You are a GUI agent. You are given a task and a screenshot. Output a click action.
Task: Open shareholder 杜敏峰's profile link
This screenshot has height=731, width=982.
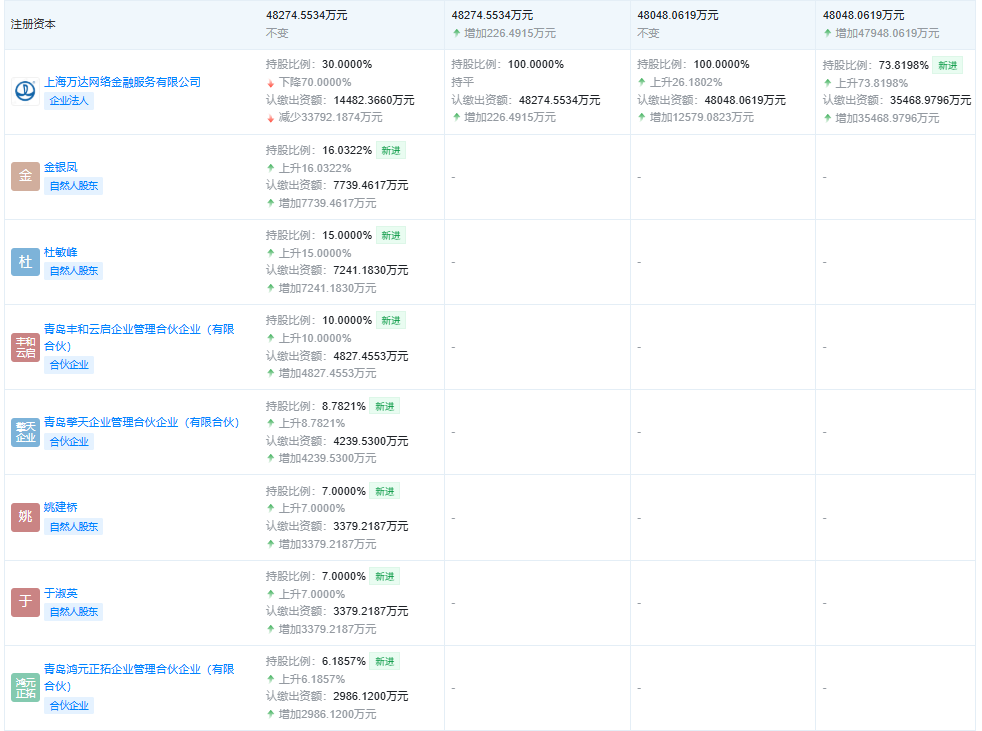(61, 252)
